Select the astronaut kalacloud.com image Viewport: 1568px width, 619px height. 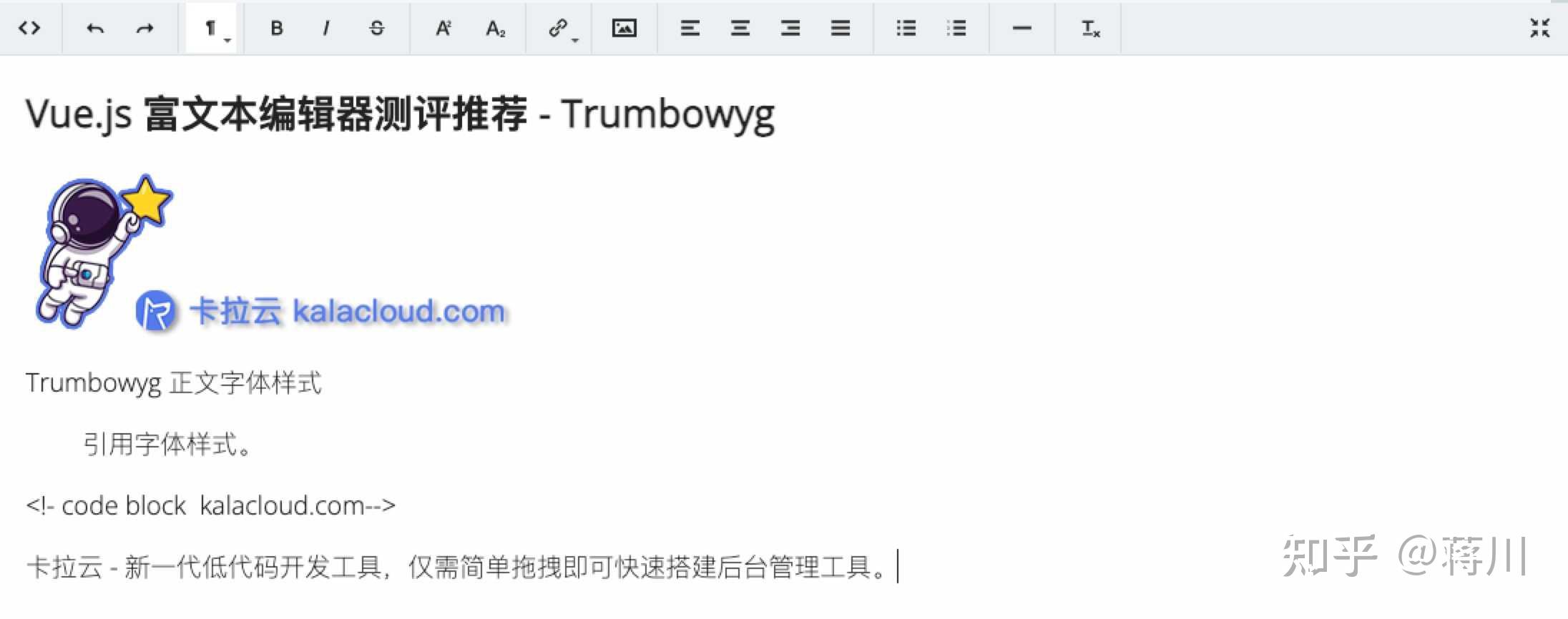[270, 252]
